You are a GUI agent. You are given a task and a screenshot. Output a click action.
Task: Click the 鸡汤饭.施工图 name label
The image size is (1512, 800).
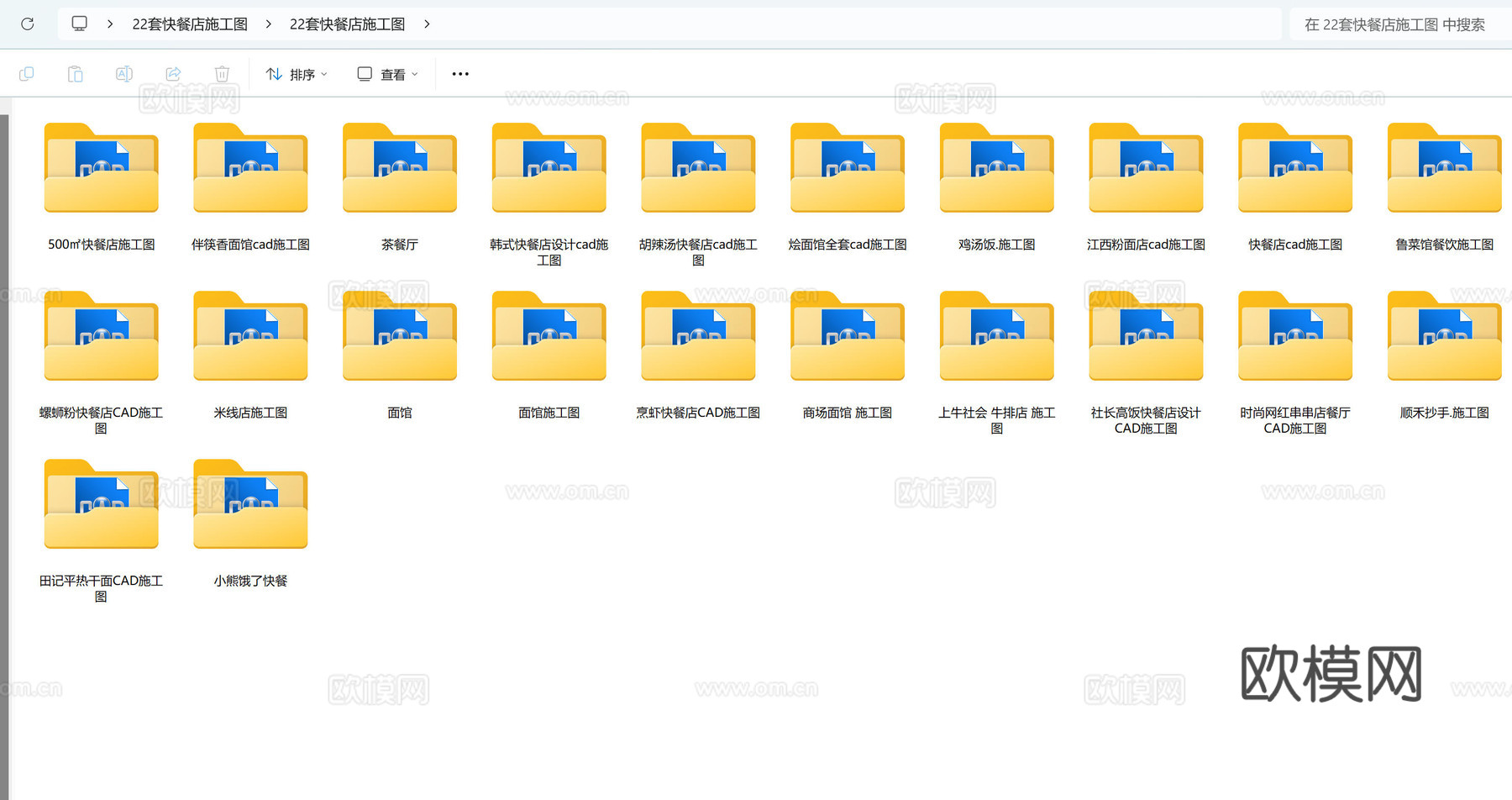(997, 245)
